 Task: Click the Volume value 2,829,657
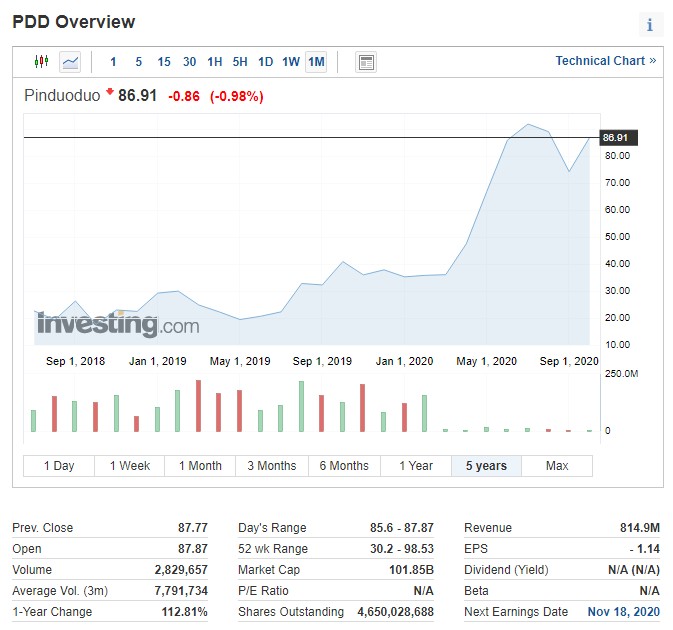[181, 569]
